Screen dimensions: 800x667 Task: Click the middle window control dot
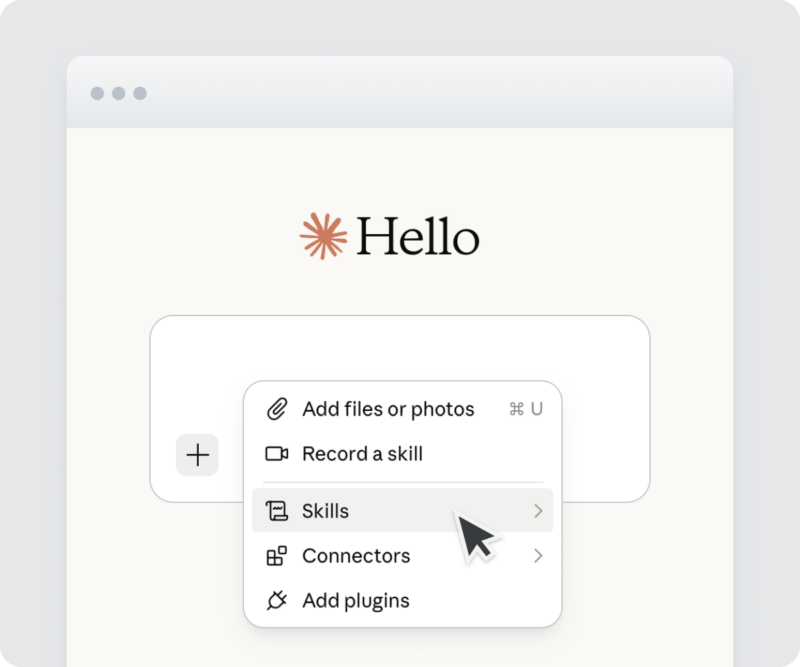(x=119, y=93)
